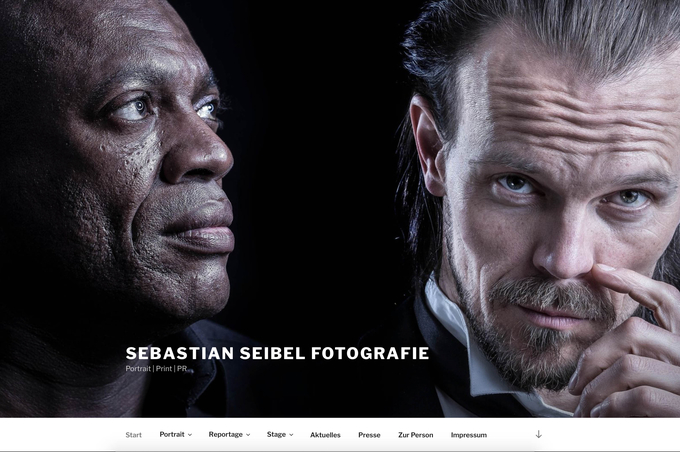
Task: Expand the Reportage submenu chevron
Action: 248,435
